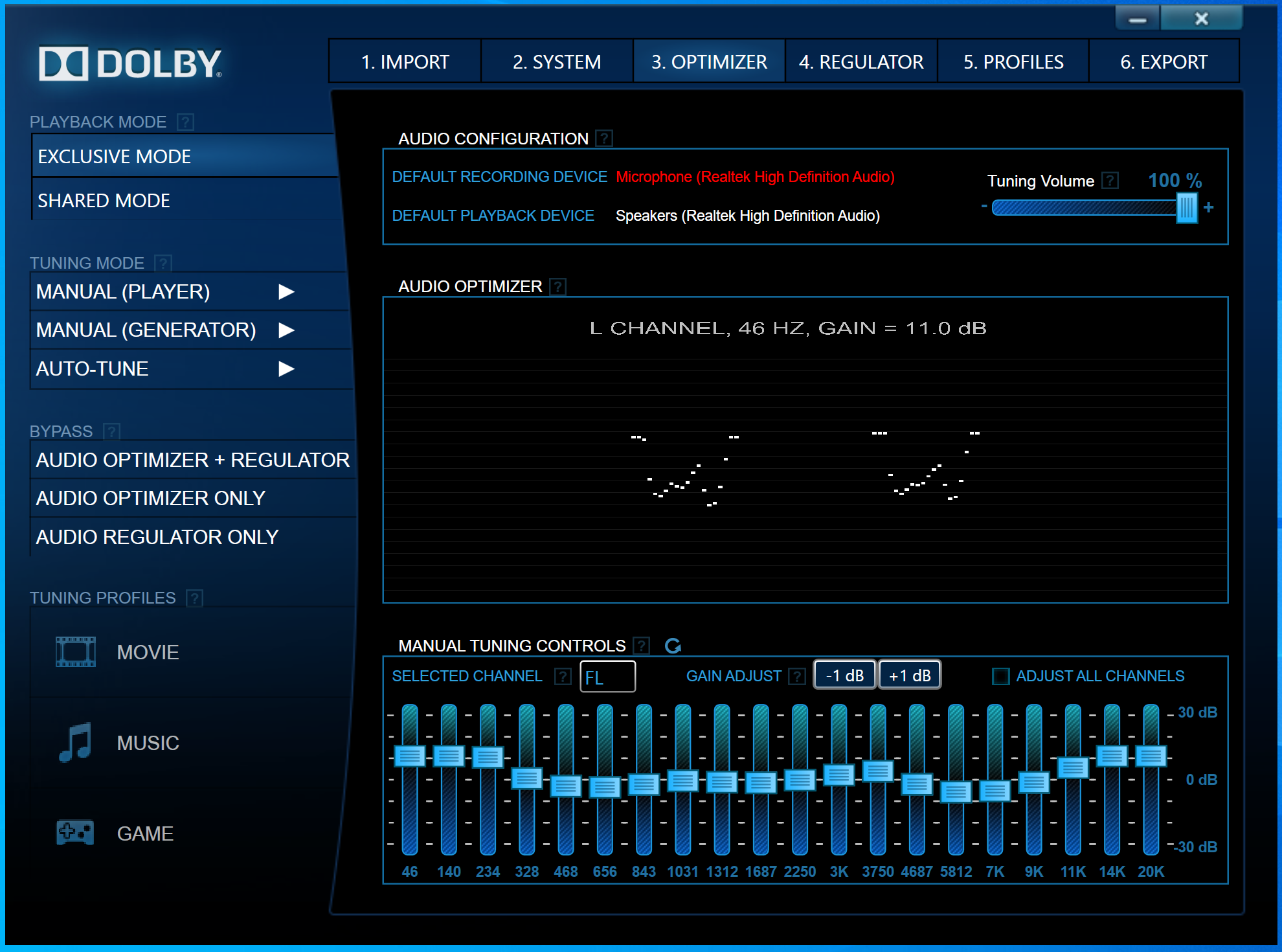The width and height of the screenshot is (1282, 952).
Task: Click the 2250 Hz band slider handle
Action: click(x=800, y=780)
